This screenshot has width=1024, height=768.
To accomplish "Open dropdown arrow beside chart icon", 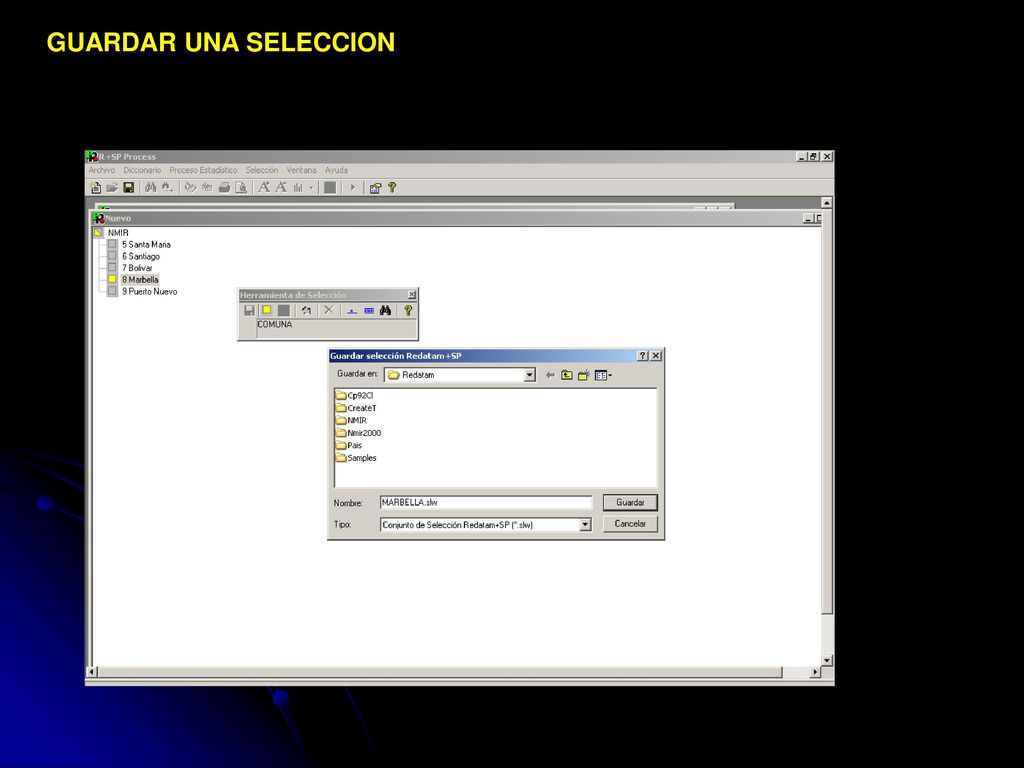I will 311,188.
